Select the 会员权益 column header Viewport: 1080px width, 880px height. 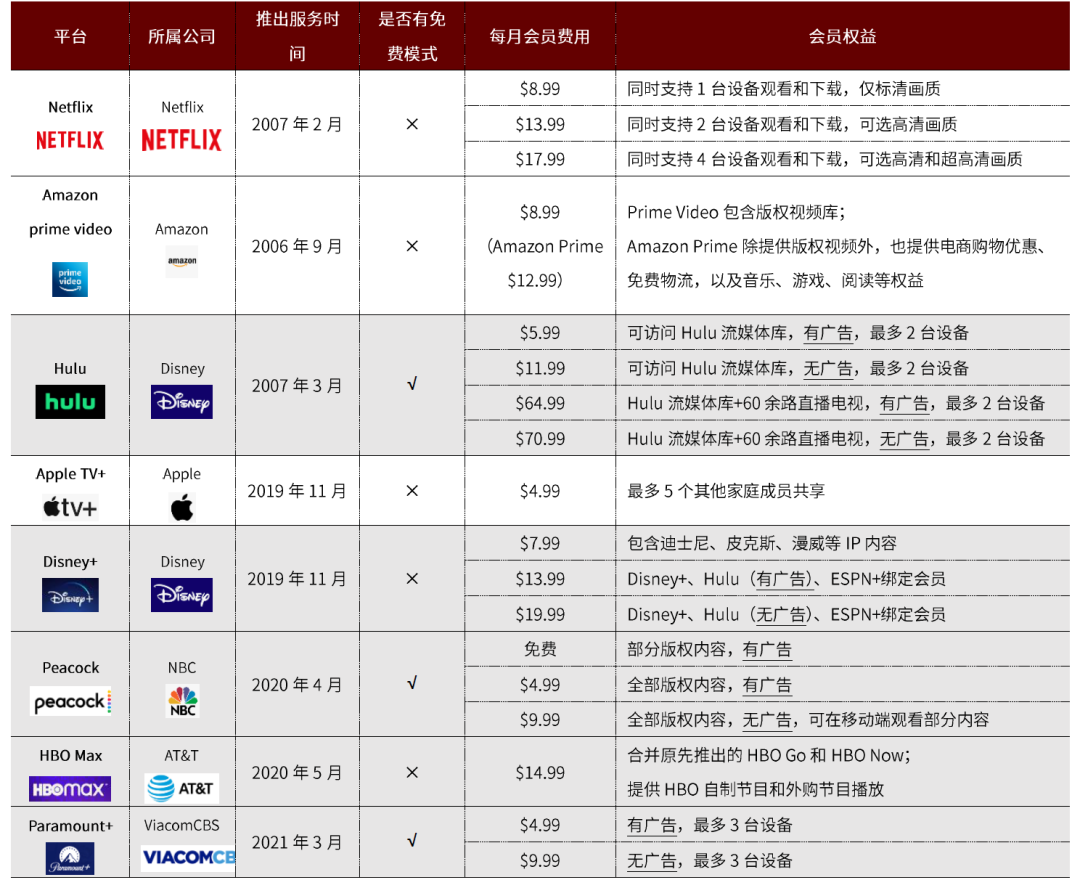[x=842, y=36]
